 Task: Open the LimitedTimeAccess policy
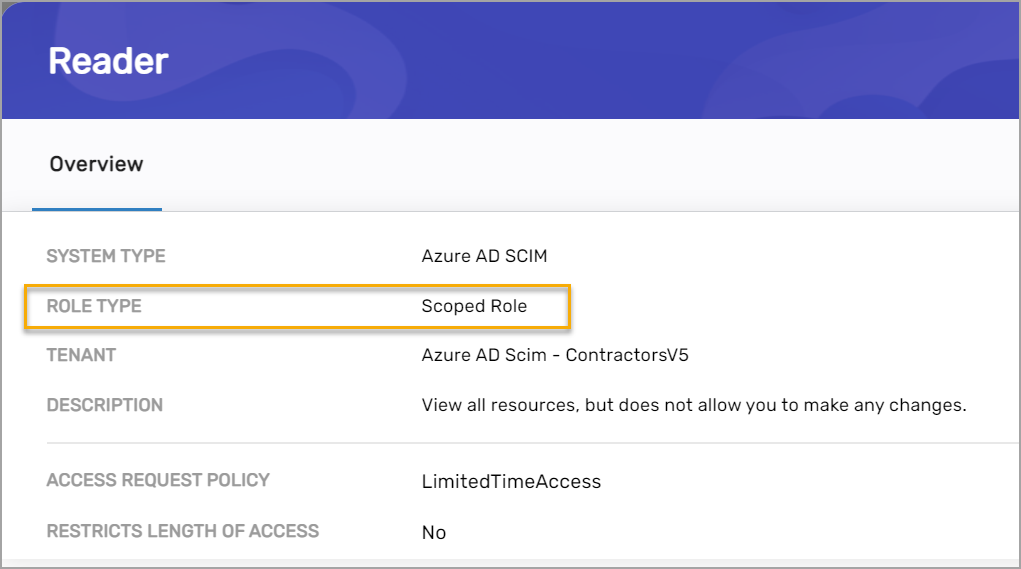[x=511, y=481]
